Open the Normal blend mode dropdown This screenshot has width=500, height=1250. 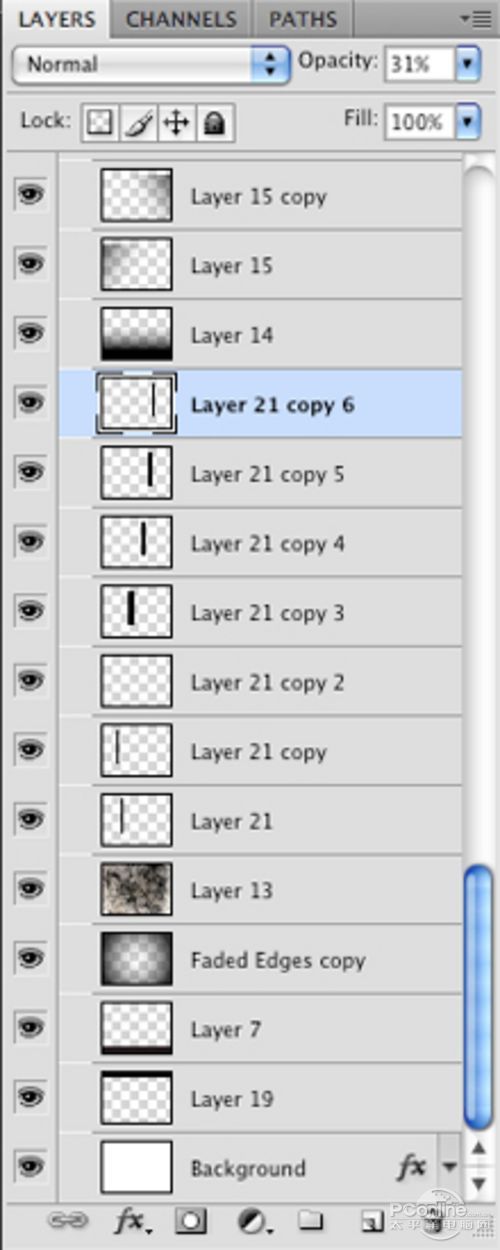click(150, 65)
